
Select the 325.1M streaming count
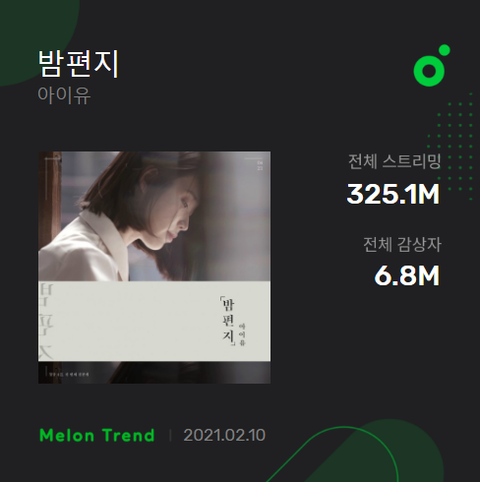click(x=393, y=194)
